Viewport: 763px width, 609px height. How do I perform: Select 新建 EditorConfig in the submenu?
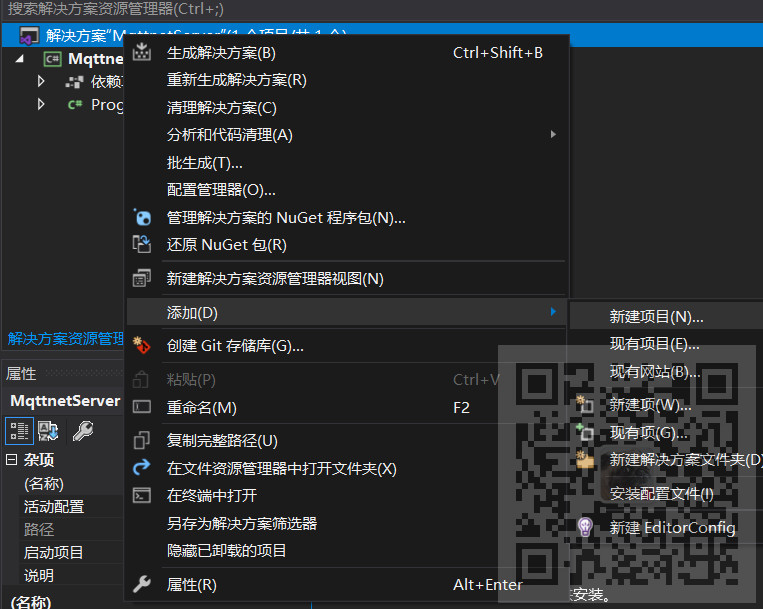666,528
